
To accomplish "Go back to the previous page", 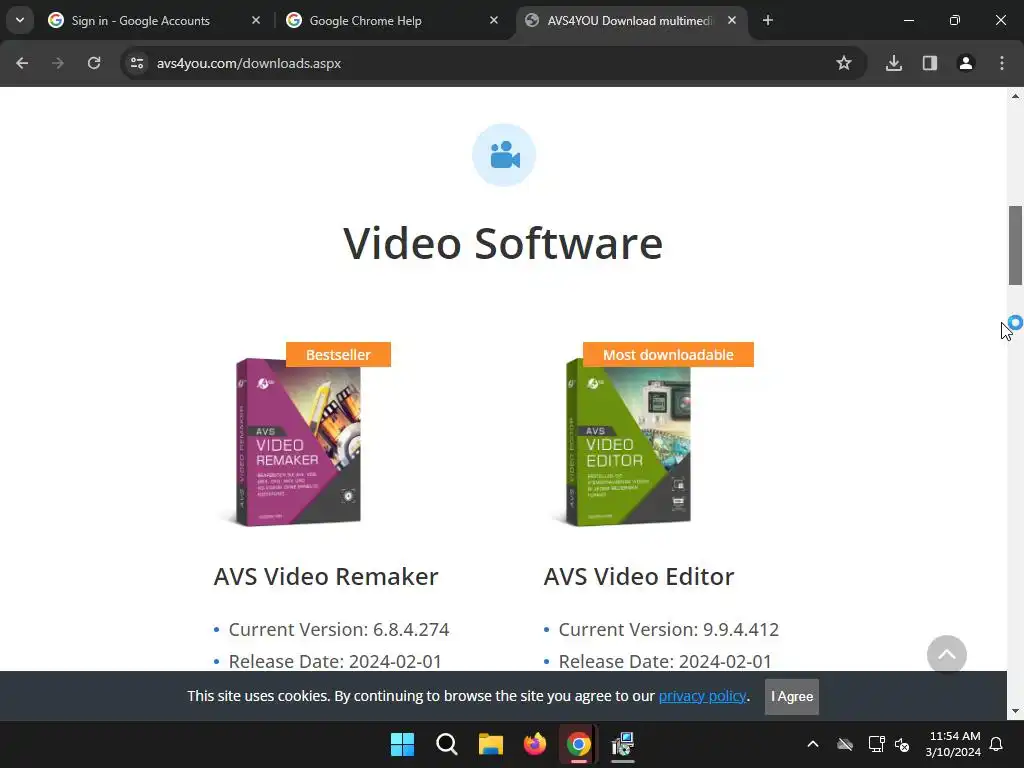I will (x=22, y=63).
